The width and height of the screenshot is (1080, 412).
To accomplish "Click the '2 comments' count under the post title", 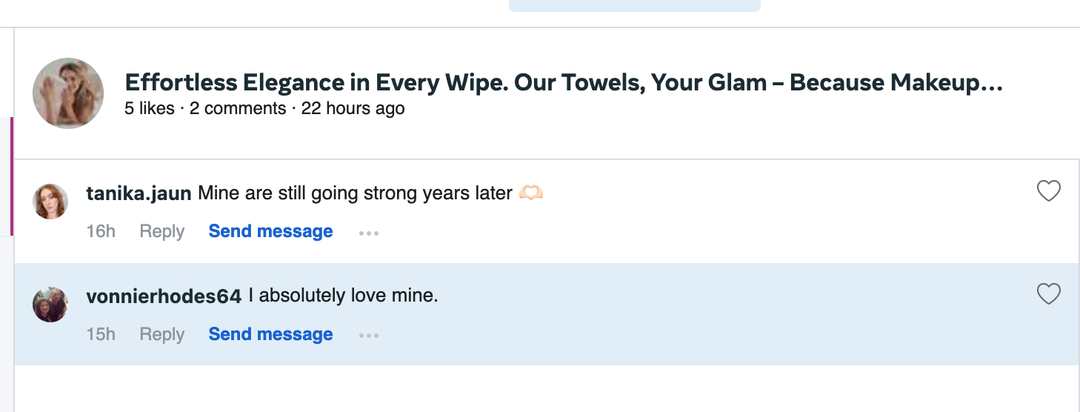I will coord(238,108).
